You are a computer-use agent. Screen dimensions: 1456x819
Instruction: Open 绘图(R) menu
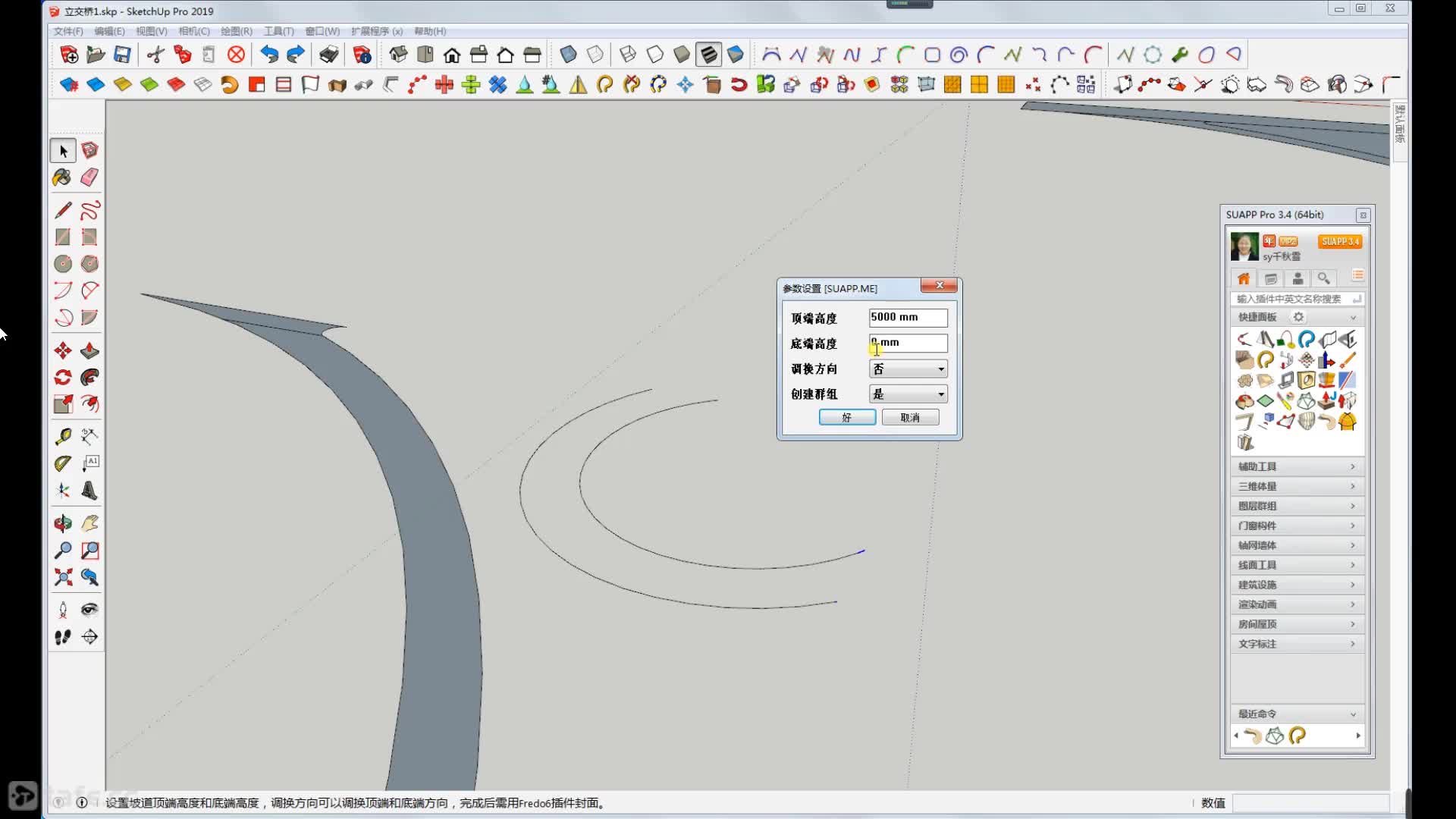237,31
